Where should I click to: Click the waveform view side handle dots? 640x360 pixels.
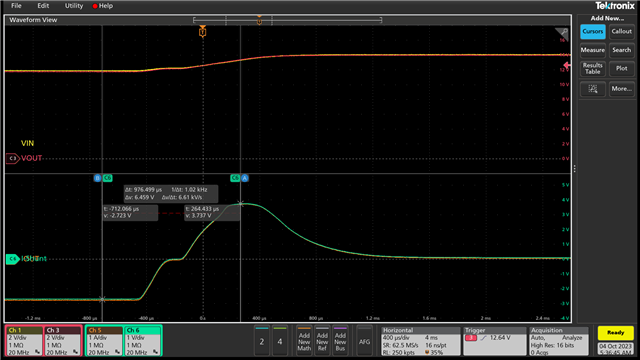(x=575, y=168)
